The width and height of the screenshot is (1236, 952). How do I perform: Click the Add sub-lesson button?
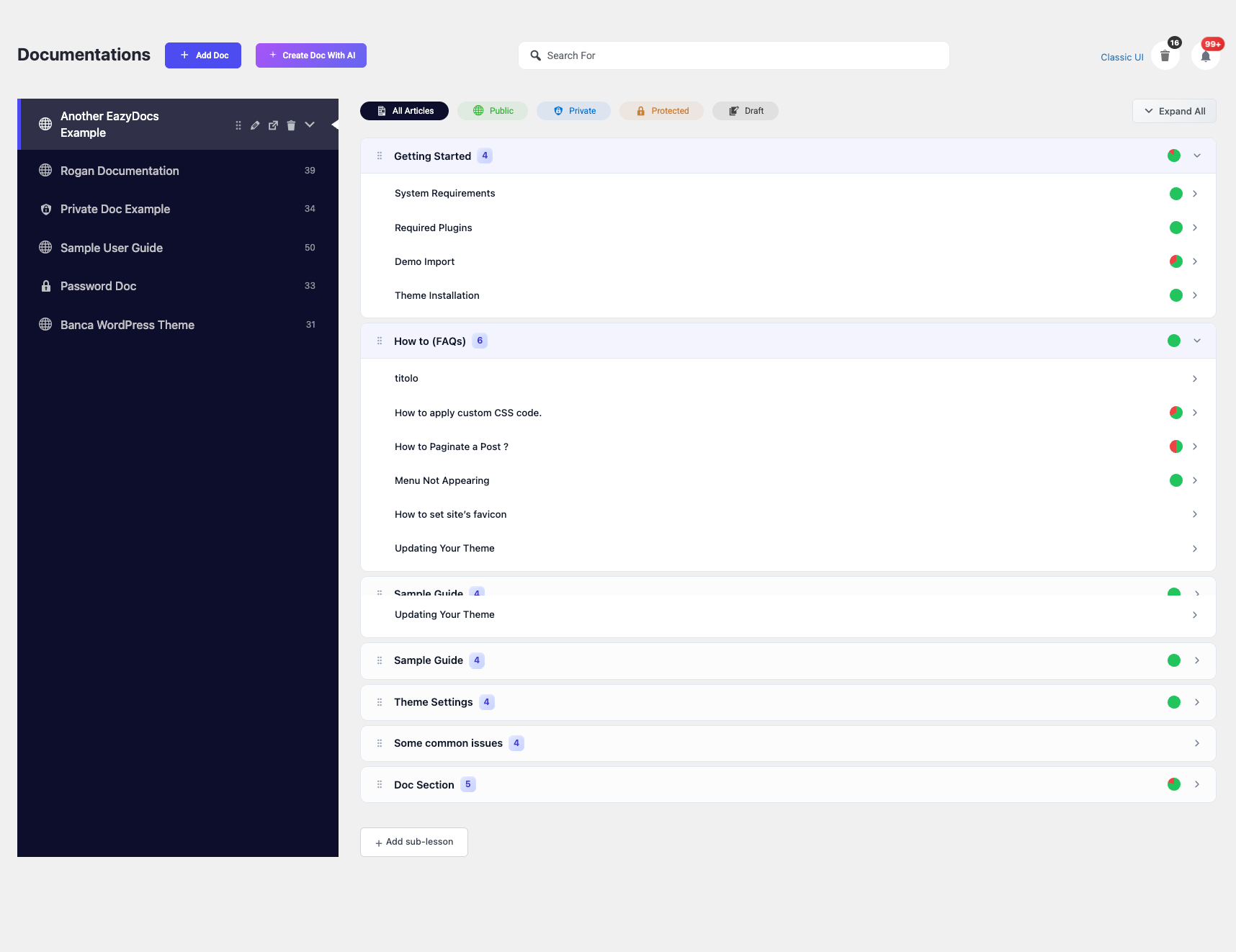pos(414,842)
